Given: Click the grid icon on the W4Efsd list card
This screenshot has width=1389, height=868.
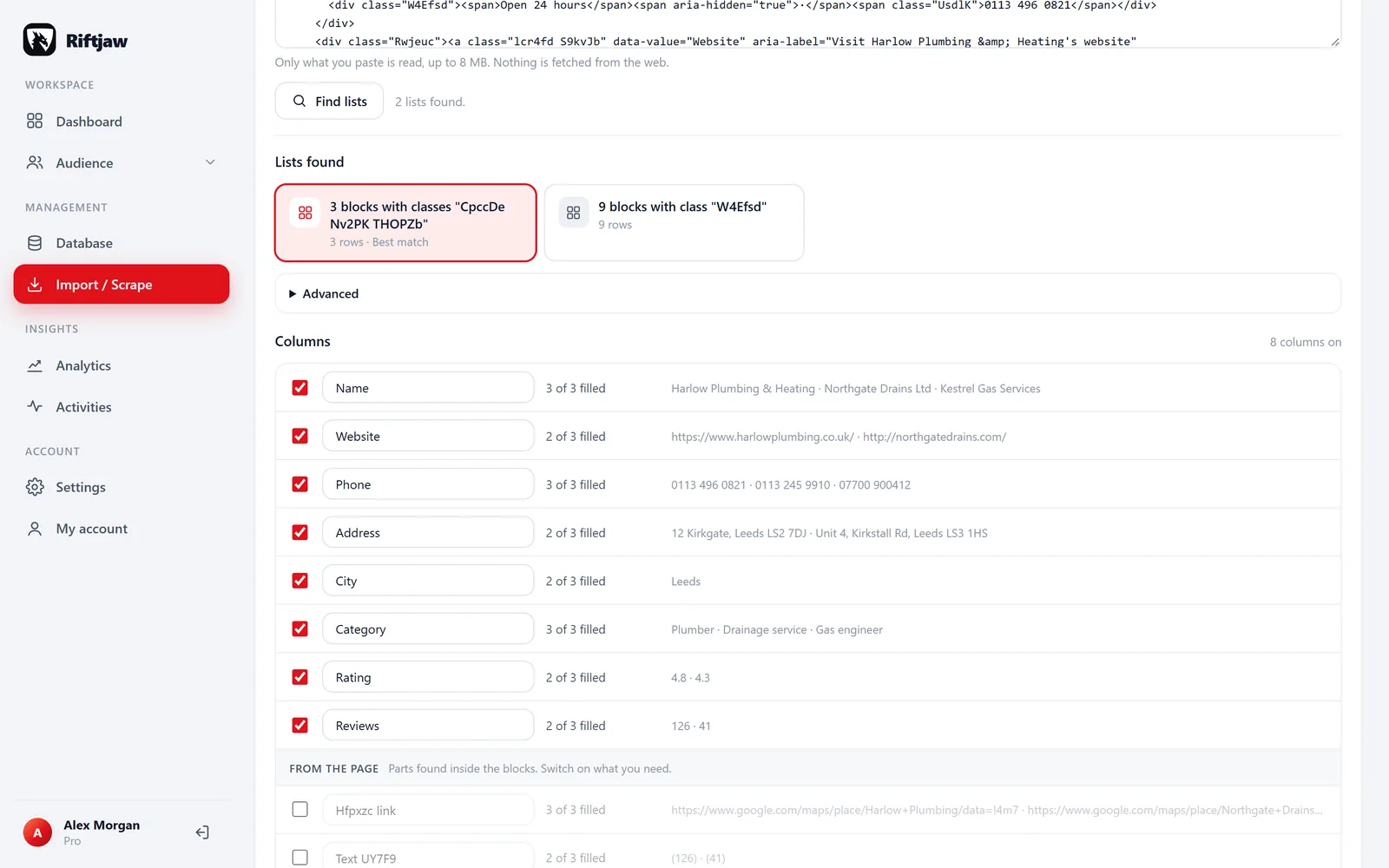Looking at the screenshot, I should 574,213.
